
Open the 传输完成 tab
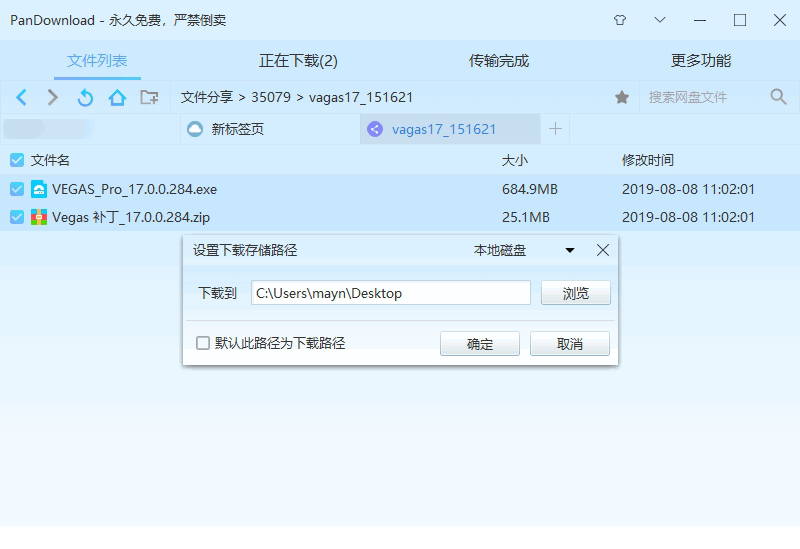[x=498, y=61]
